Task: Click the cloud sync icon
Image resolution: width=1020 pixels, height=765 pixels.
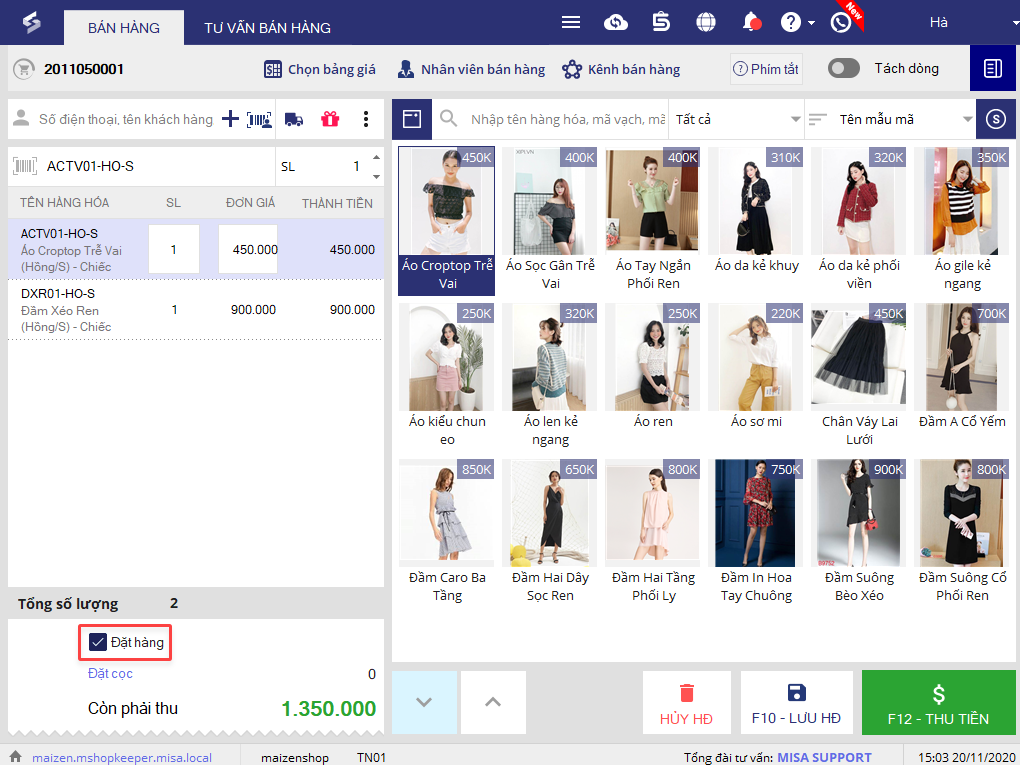Action: [x=616, y=22]
